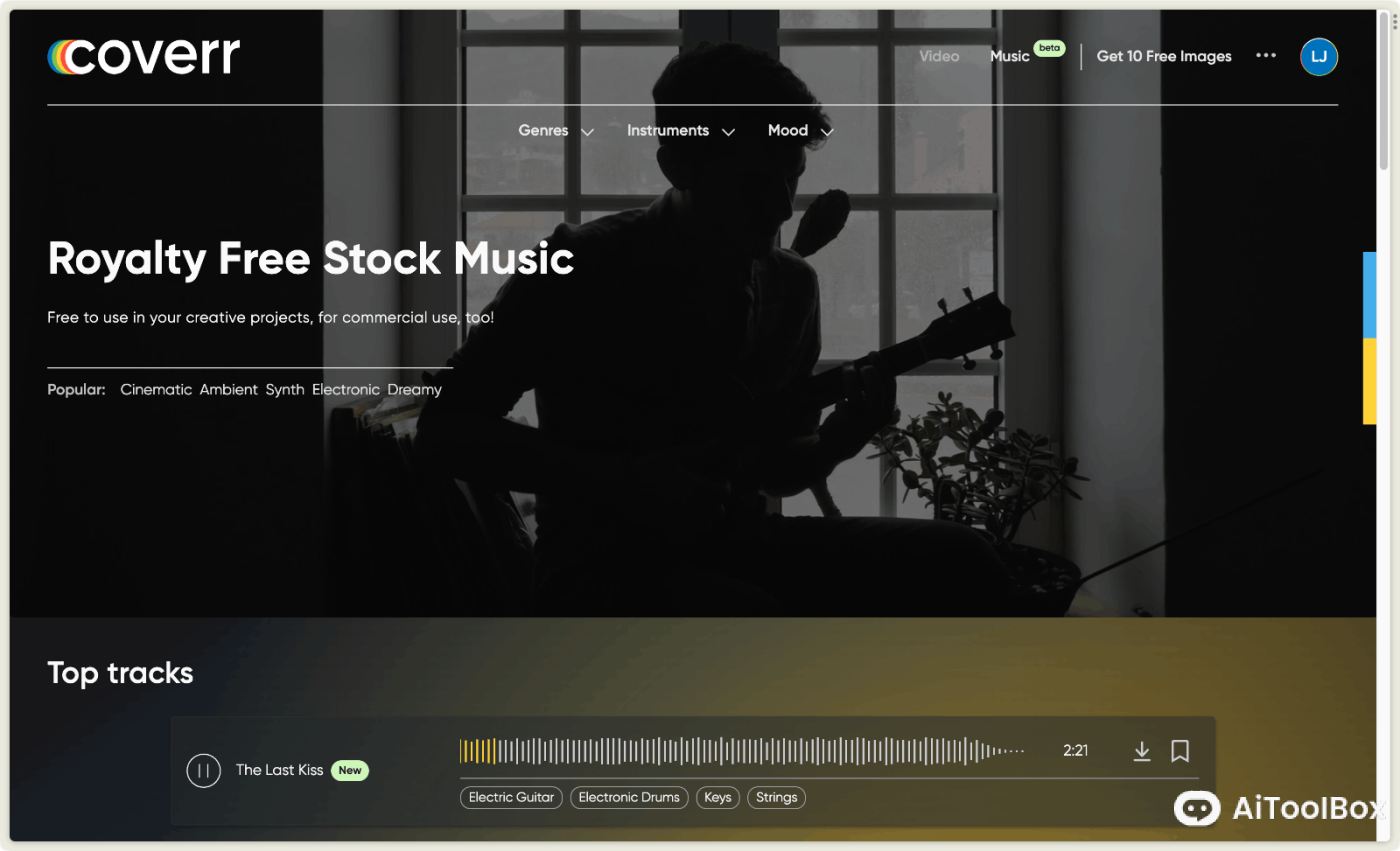Filter by Electronic Drums tag
Image resolution: width=1400 pixels, height=851 pixels.
pyautogui.click(x=629, y=797)
